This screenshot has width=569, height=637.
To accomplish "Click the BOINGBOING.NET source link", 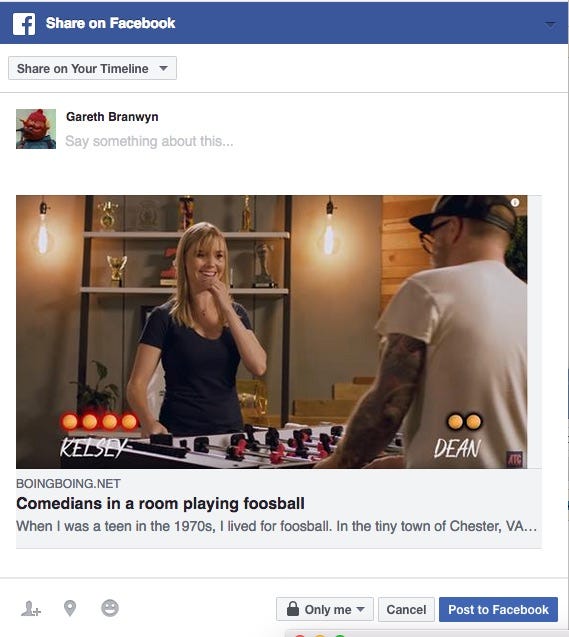I will click(x=68, y=483).
